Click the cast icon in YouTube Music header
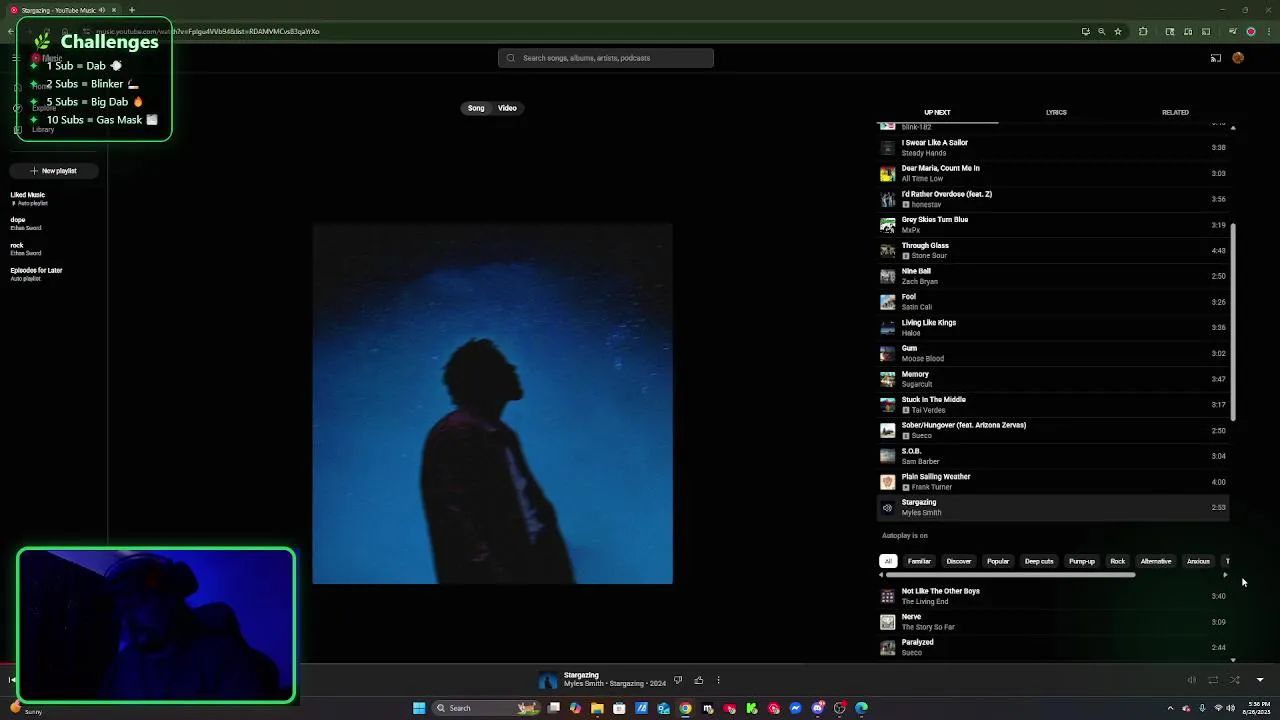The width and height of the screenshot is (1280, 720). click(x=1216, y=58)
